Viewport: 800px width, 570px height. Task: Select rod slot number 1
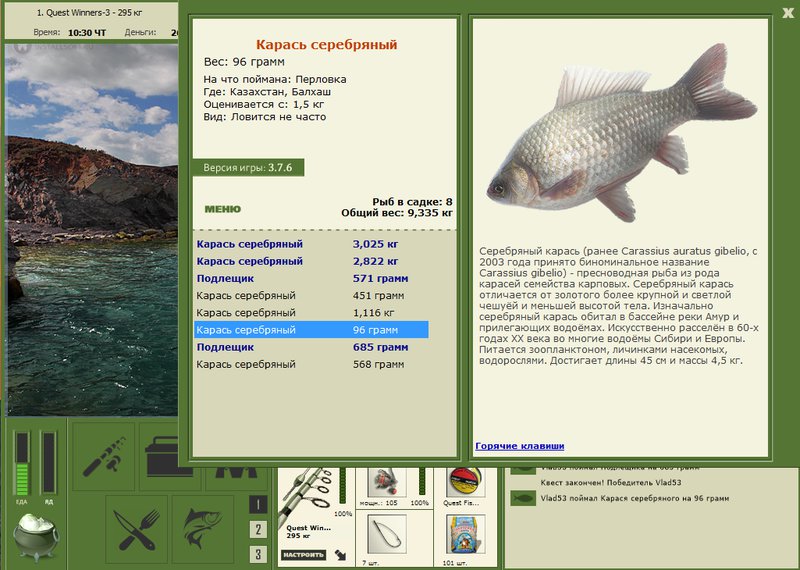[x=258, y=505]
